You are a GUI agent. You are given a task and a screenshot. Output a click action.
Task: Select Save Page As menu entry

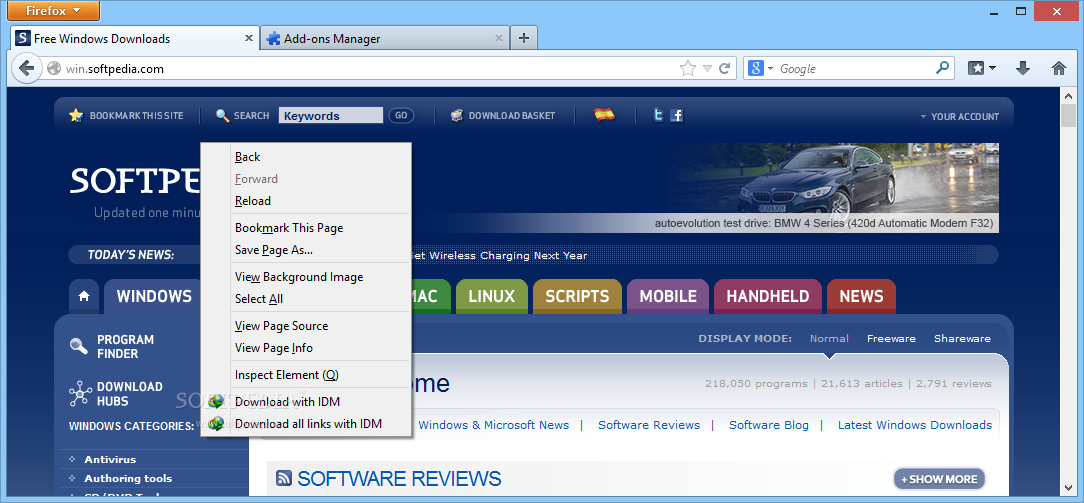tap(306, 249)
